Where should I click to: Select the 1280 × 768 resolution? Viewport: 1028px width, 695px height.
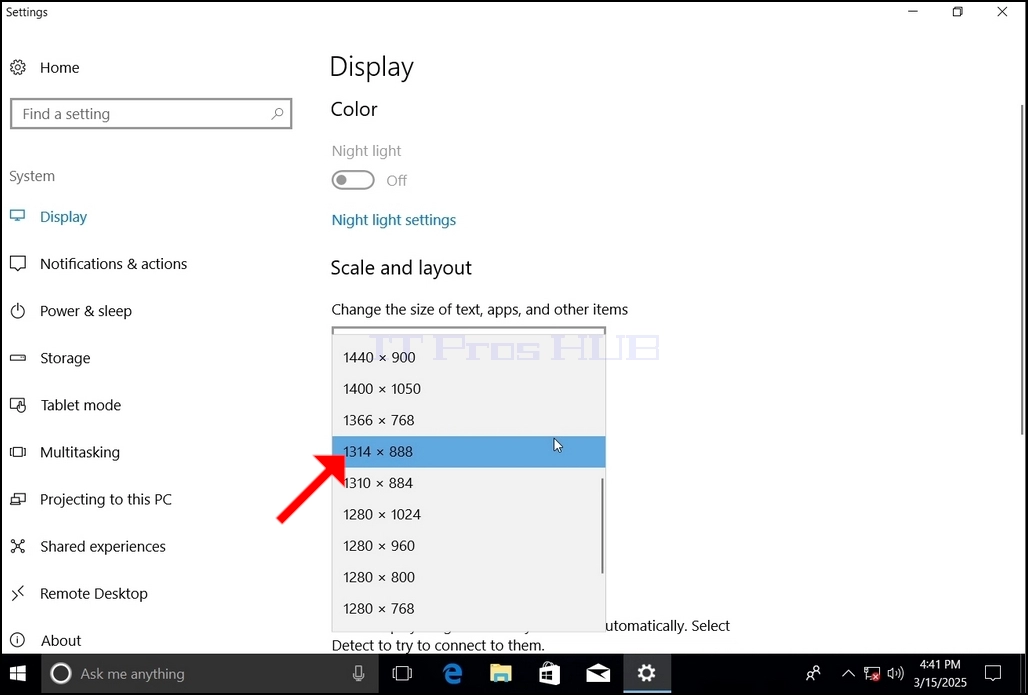coord(469,609)
